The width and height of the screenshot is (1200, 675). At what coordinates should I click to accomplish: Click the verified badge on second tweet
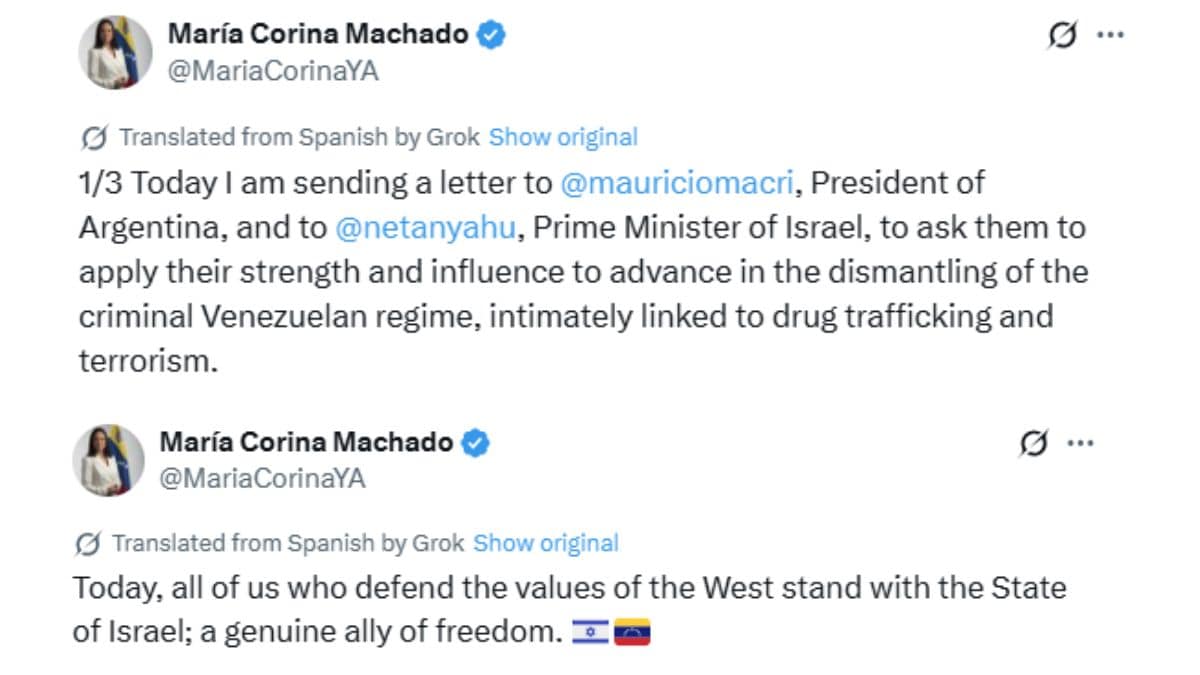pos(474,442)
